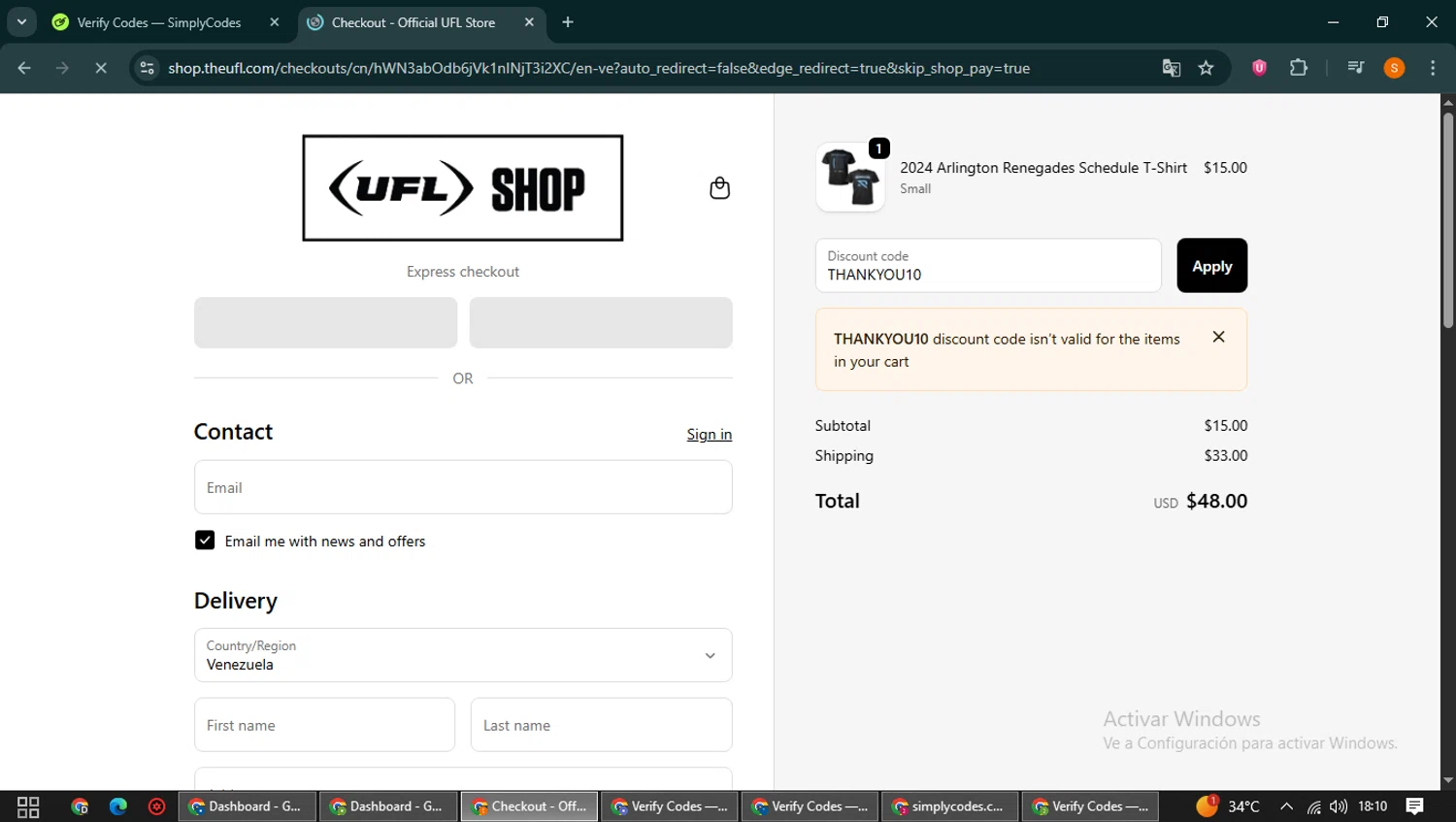This screenshot has width=1456, height=822.
Task: Open the 34°C weather widget
Action: point(1228,806)
